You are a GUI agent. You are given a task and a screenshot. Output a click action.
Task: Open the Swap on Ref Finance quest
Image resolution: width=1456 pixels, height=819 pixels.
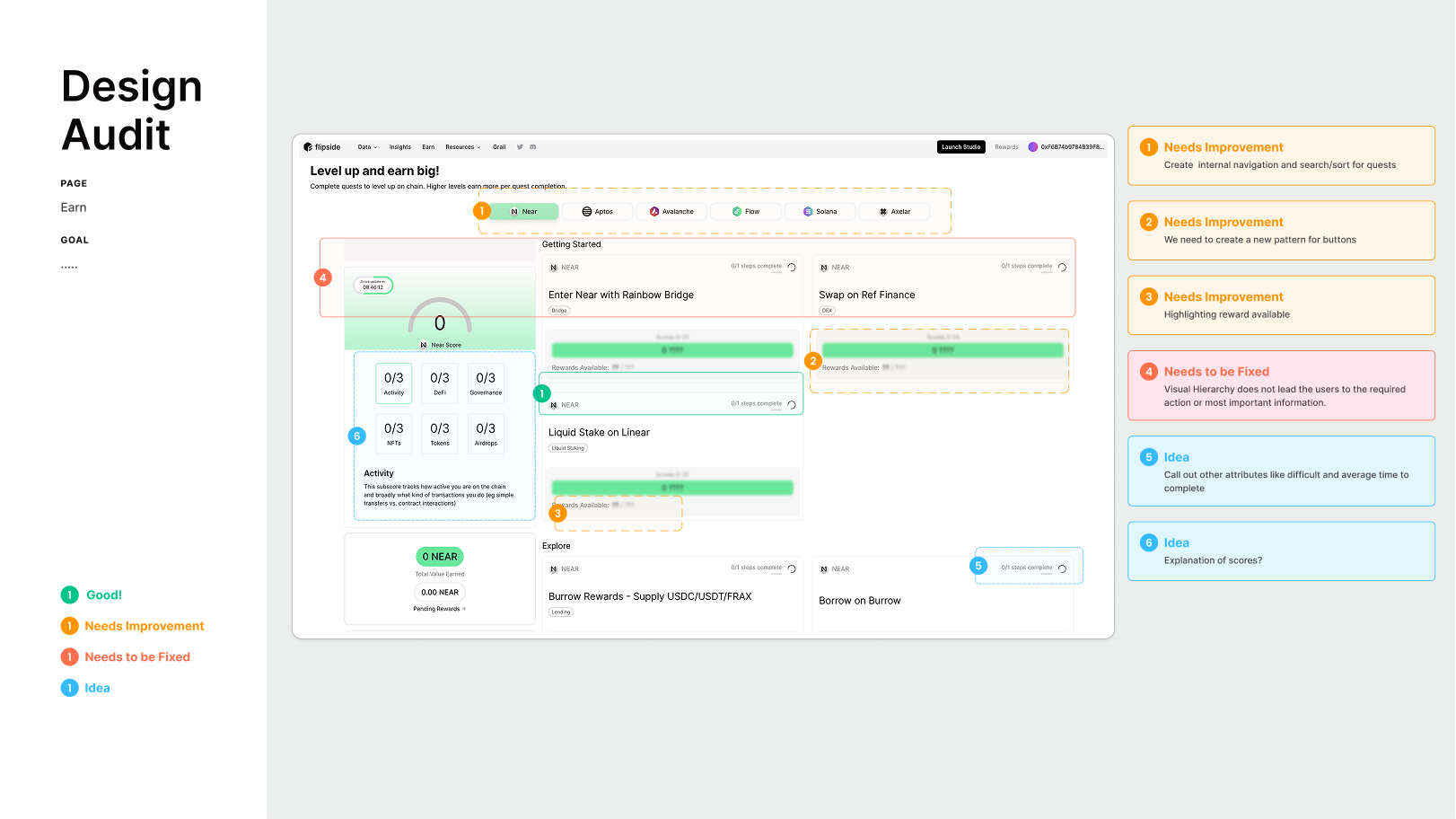tap(867, 295)
